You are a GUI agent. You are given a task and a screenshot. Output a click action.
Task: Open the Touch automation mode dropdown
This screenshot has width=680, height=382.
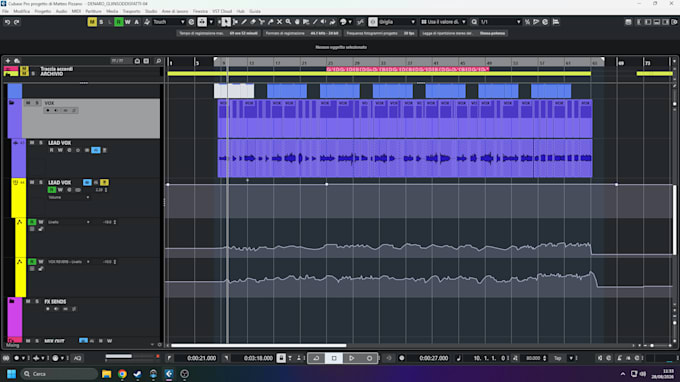[169, 22]
